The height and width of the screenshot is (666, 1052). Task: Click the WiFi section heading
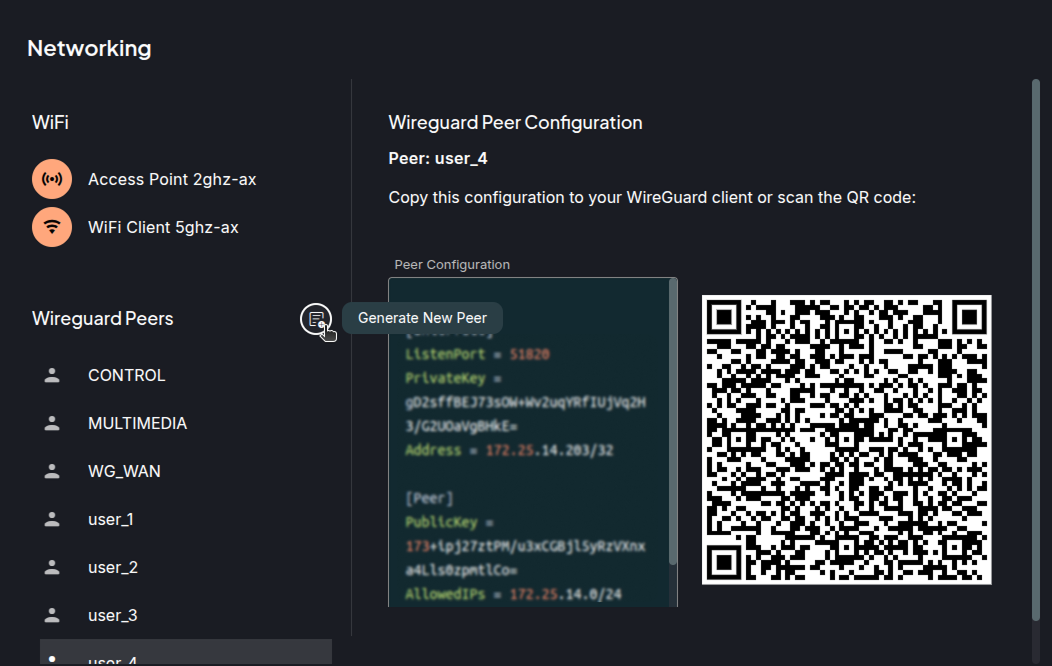pyautogui.click(x=50, y=123)
